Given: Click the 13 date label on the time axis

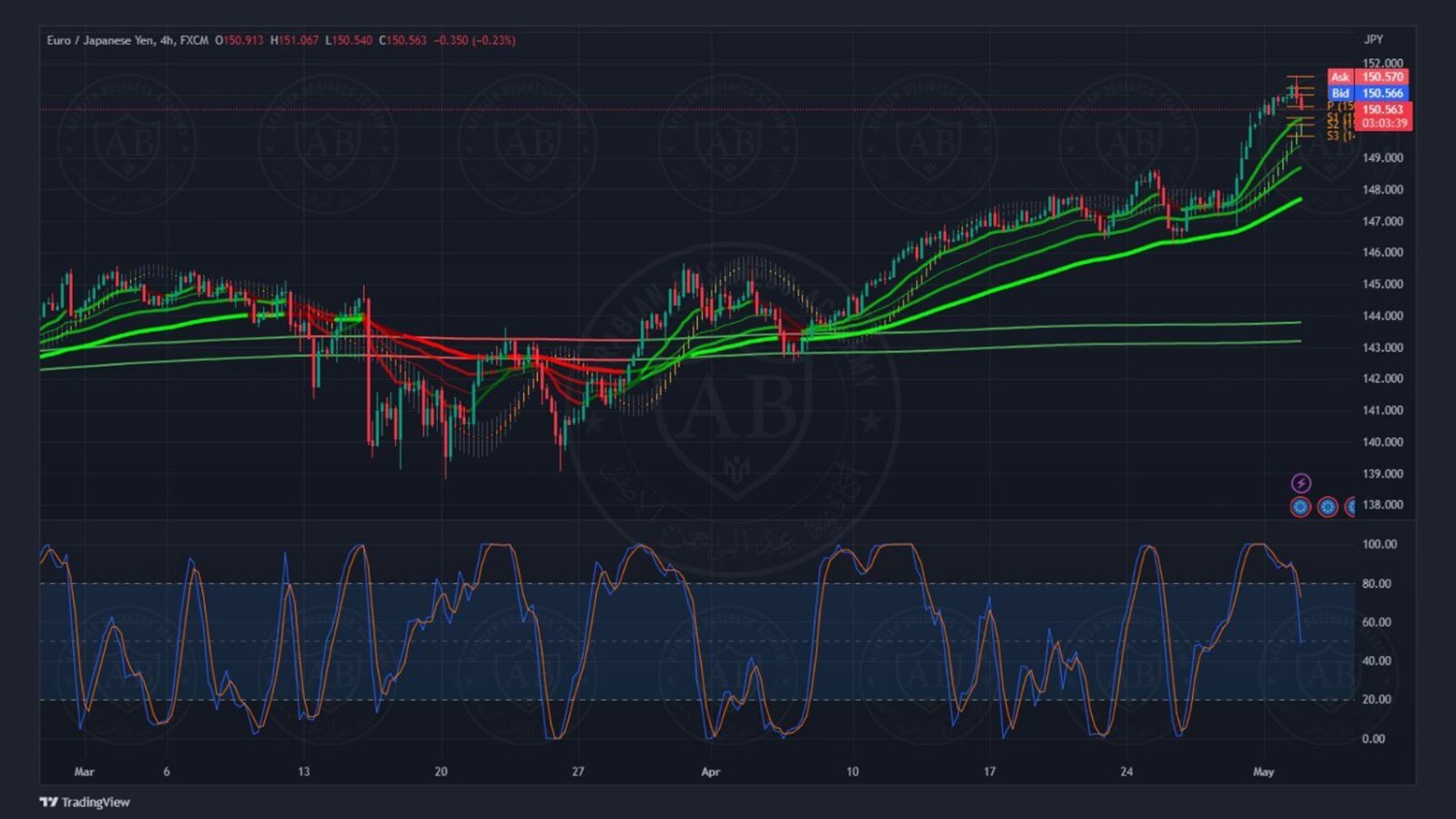Looking at the screenshot, I should [x=304, y=771].
